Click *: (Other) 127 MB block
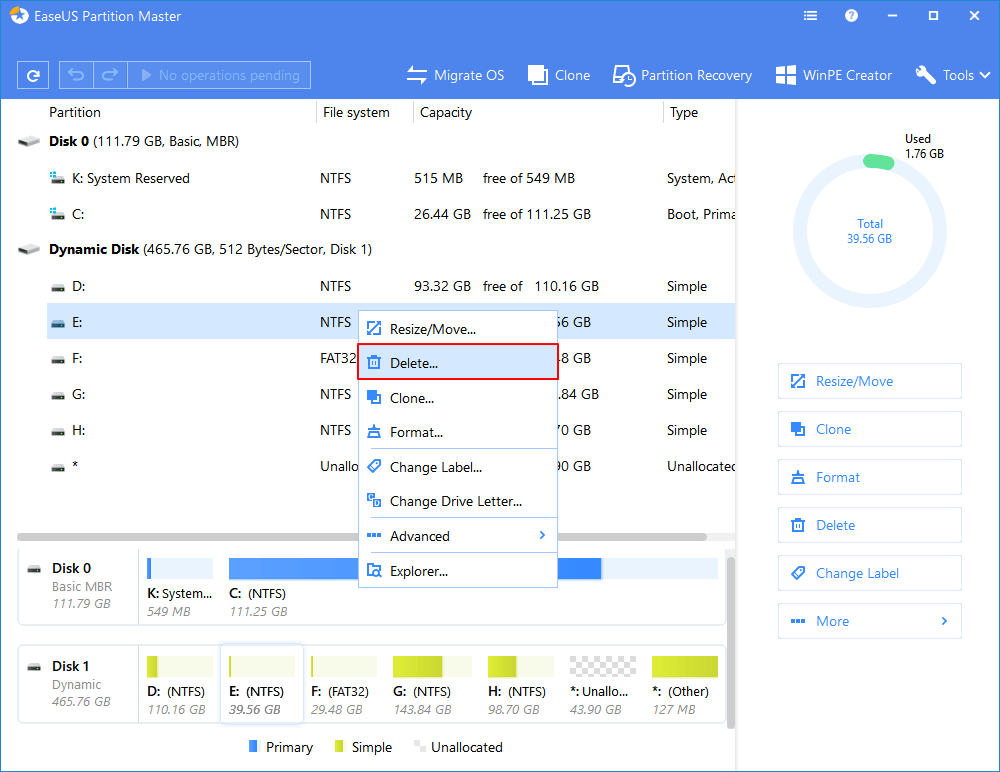1000x772 pixels. (x=684, y=685)
